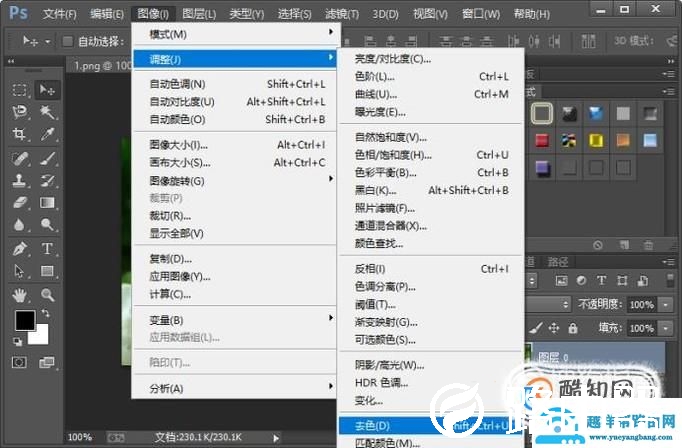The width and height of the screenshot is (682, 448).
Task: Select the Horizontal Type tool
Action: [47, 249]
